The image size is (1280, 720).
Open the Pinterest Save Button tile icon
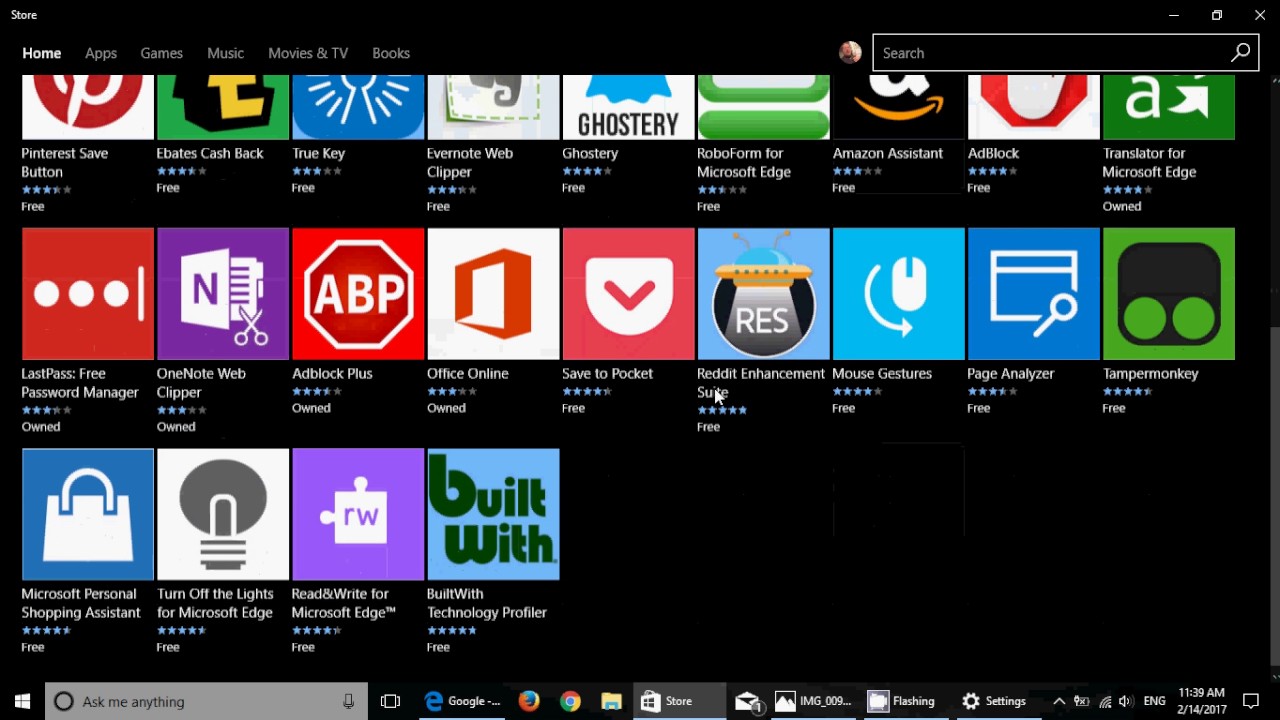[88, 107]
